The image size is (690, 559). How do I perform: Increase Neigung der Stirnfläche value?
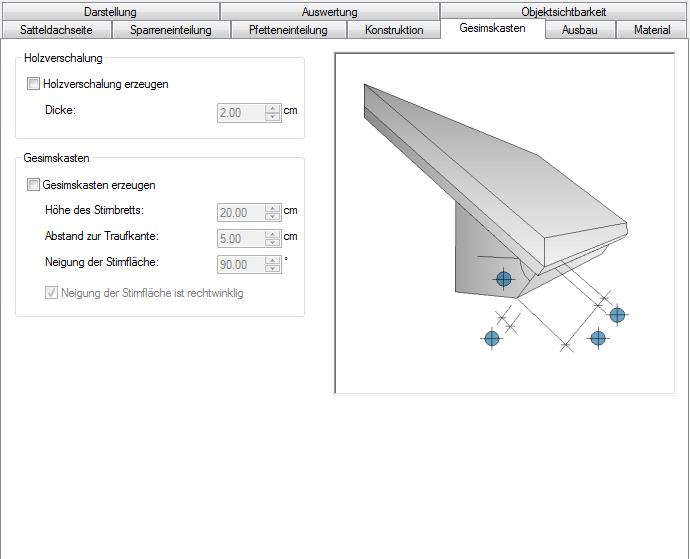pyautogui.click(x=273, y=260)
